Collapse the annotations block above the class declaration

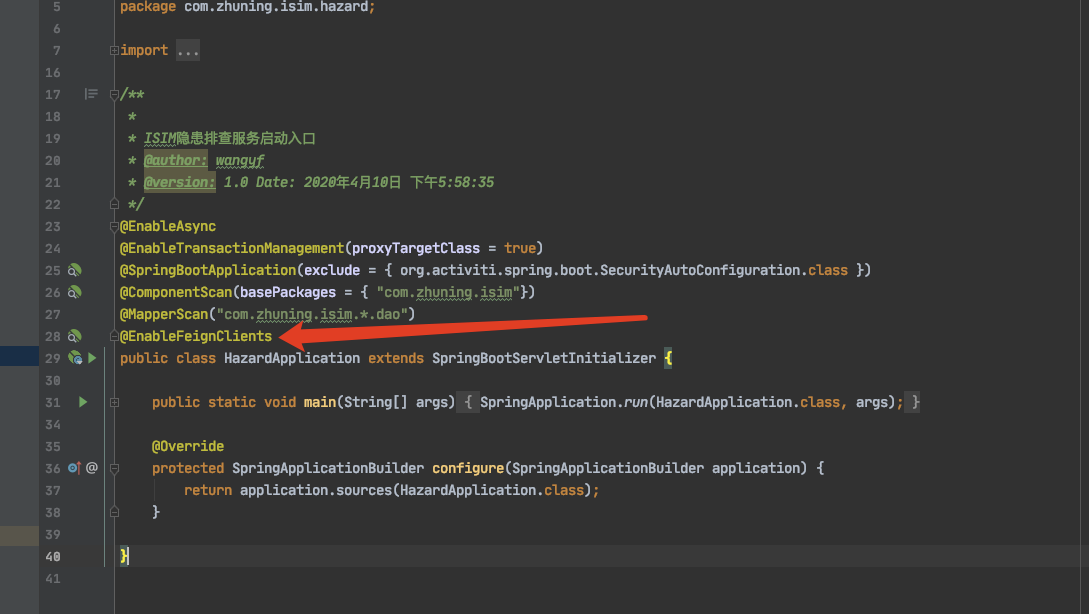point(113,226)
